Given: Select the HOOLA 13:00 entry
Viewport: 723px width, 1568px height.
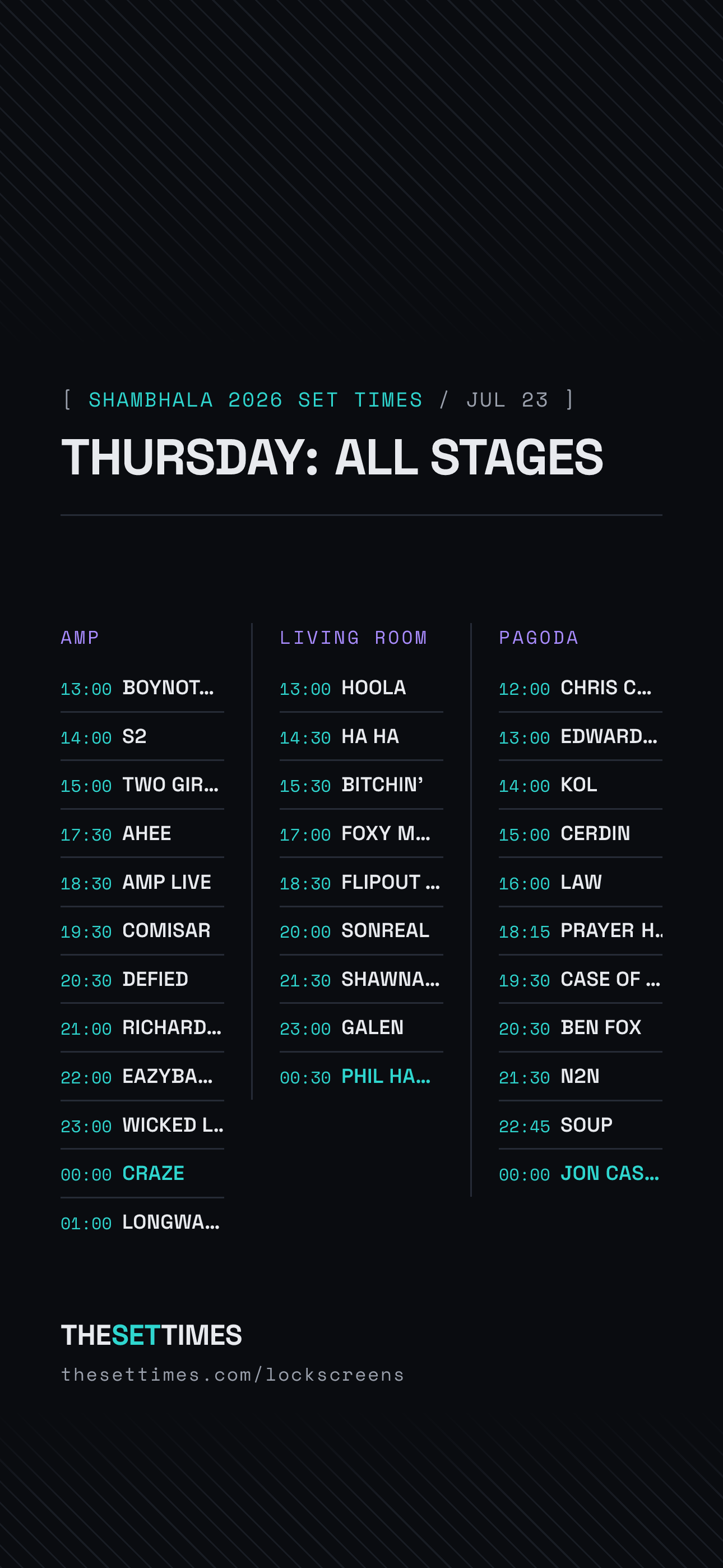Looking at the screenshot, I should coord(361,688).
